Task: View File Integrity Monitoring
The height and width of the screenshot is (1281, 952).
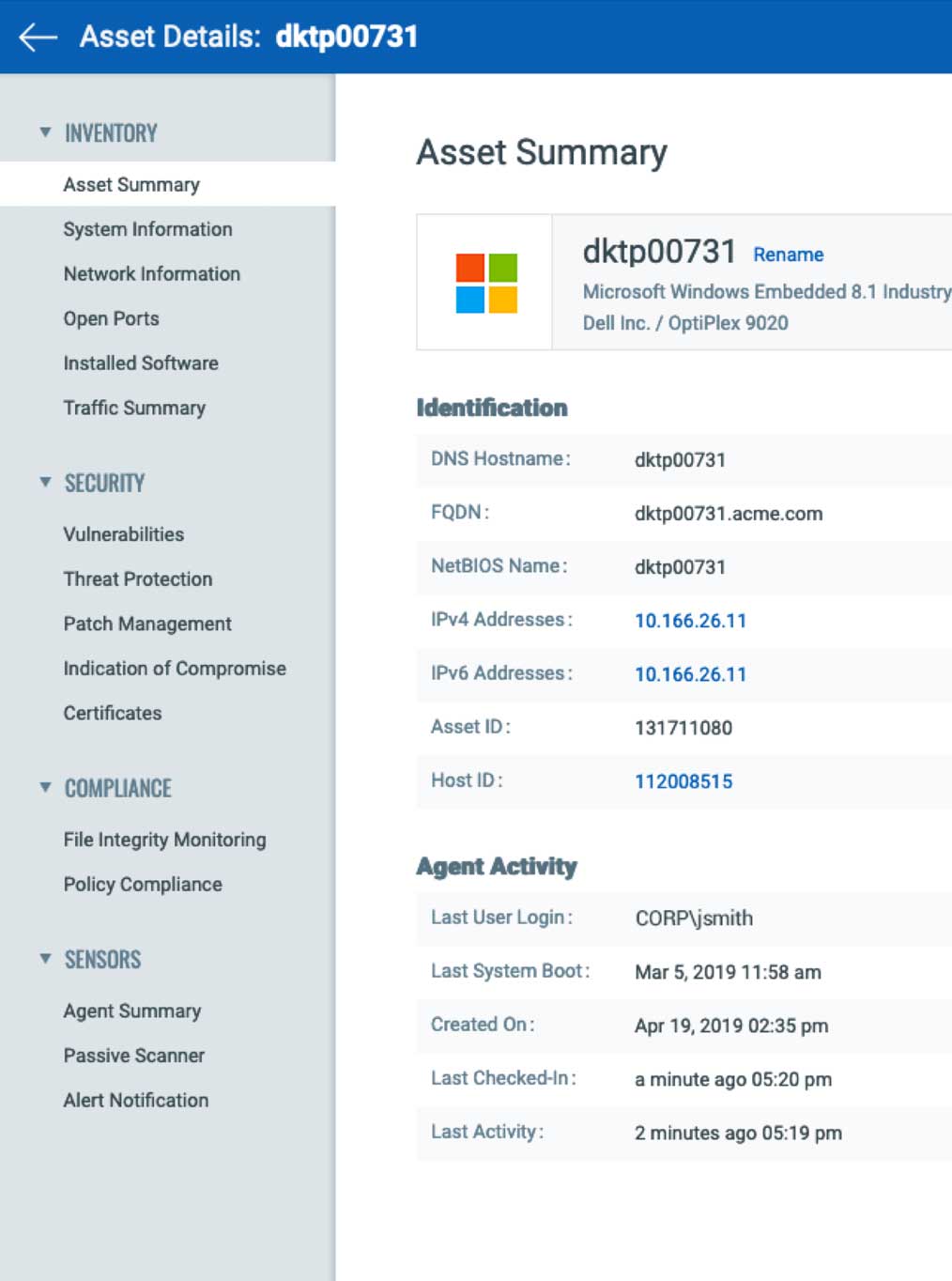Action: tap(164, 839)
